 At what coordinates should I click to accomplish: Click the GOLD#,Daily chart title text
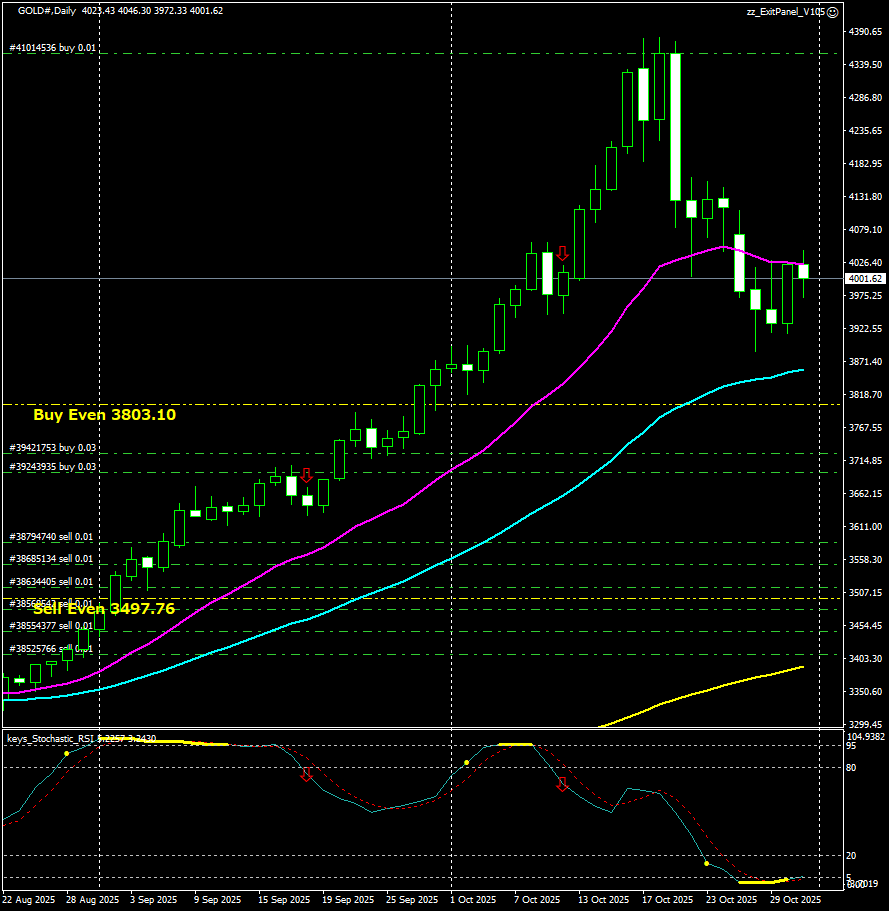coord(46,10)
